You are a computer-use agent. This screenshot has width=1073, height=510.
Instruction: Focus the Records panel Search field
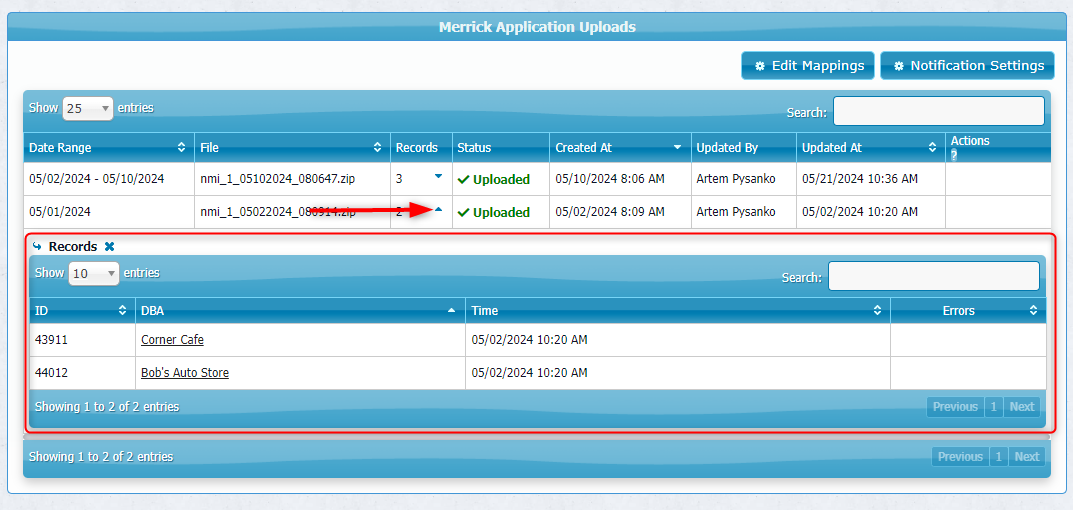tap(933, 276)
